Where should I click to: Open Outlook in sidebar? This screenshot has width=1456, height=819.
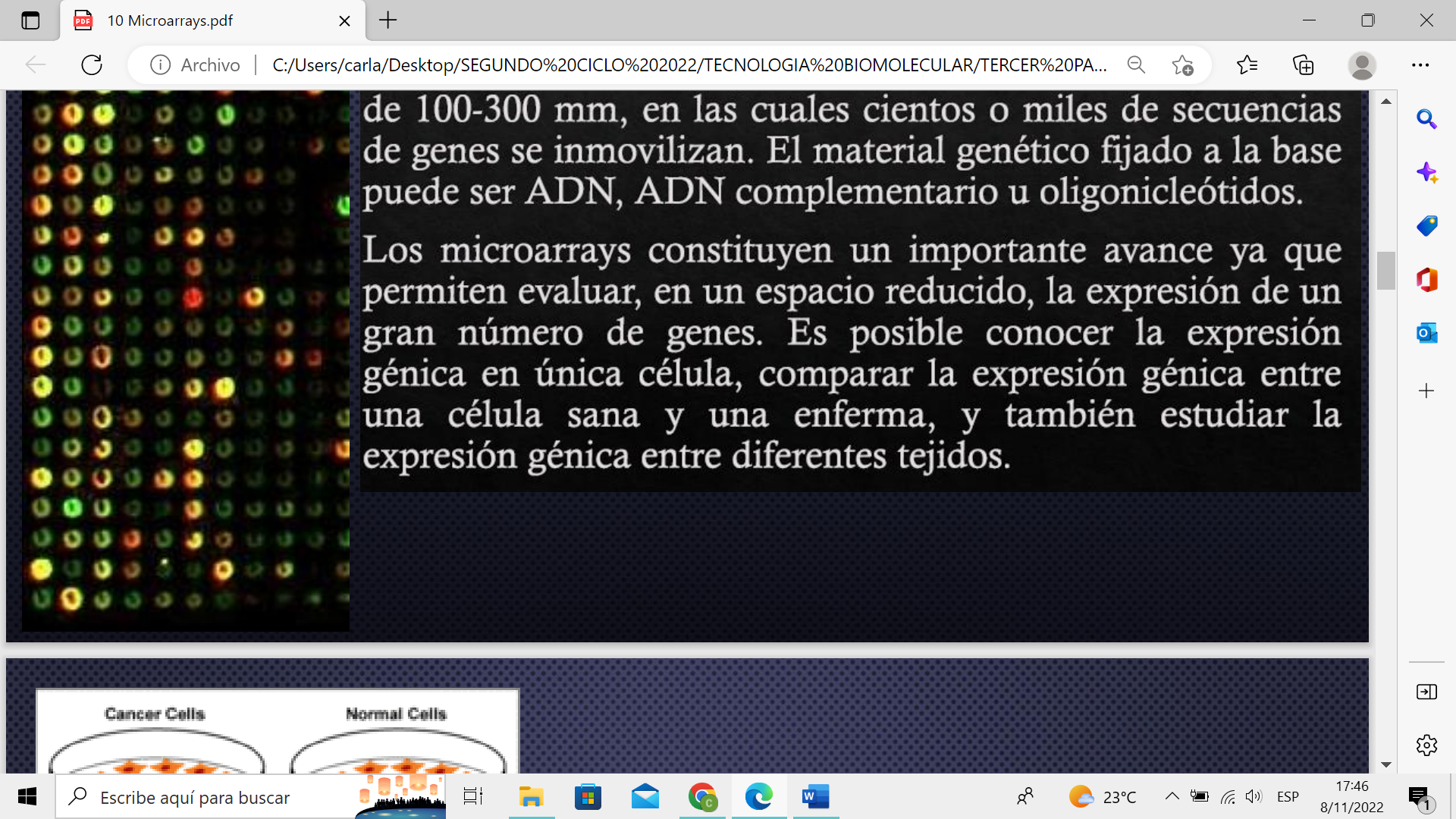(x=1426, y=333)
